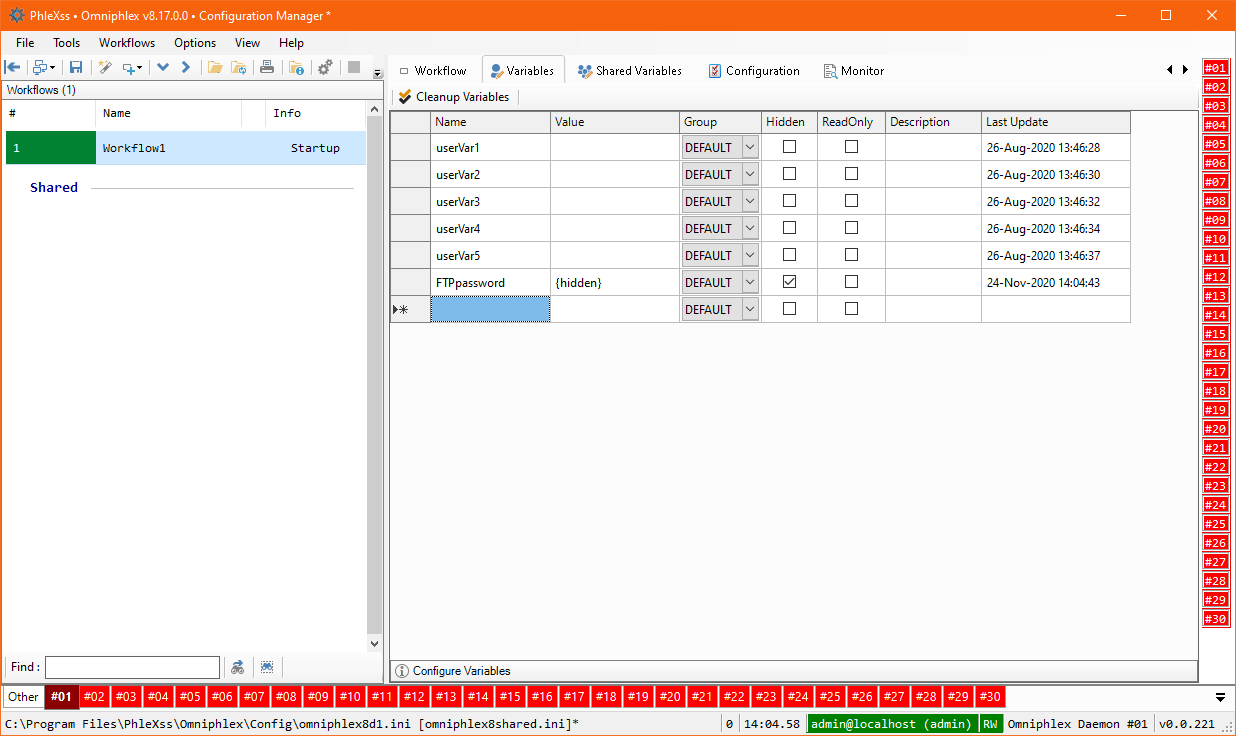Screen dimensions: 1236x736
Task: Open Group dropdown for FTPpassword
Action: [749, 282]
